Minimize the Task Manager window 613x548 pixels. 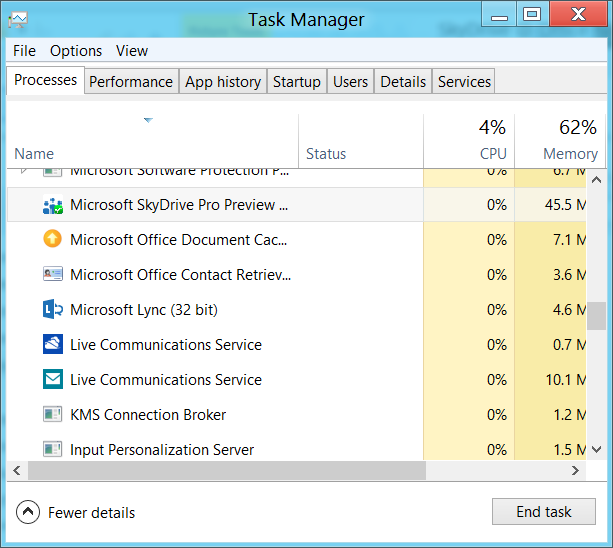tap(499, 15)
